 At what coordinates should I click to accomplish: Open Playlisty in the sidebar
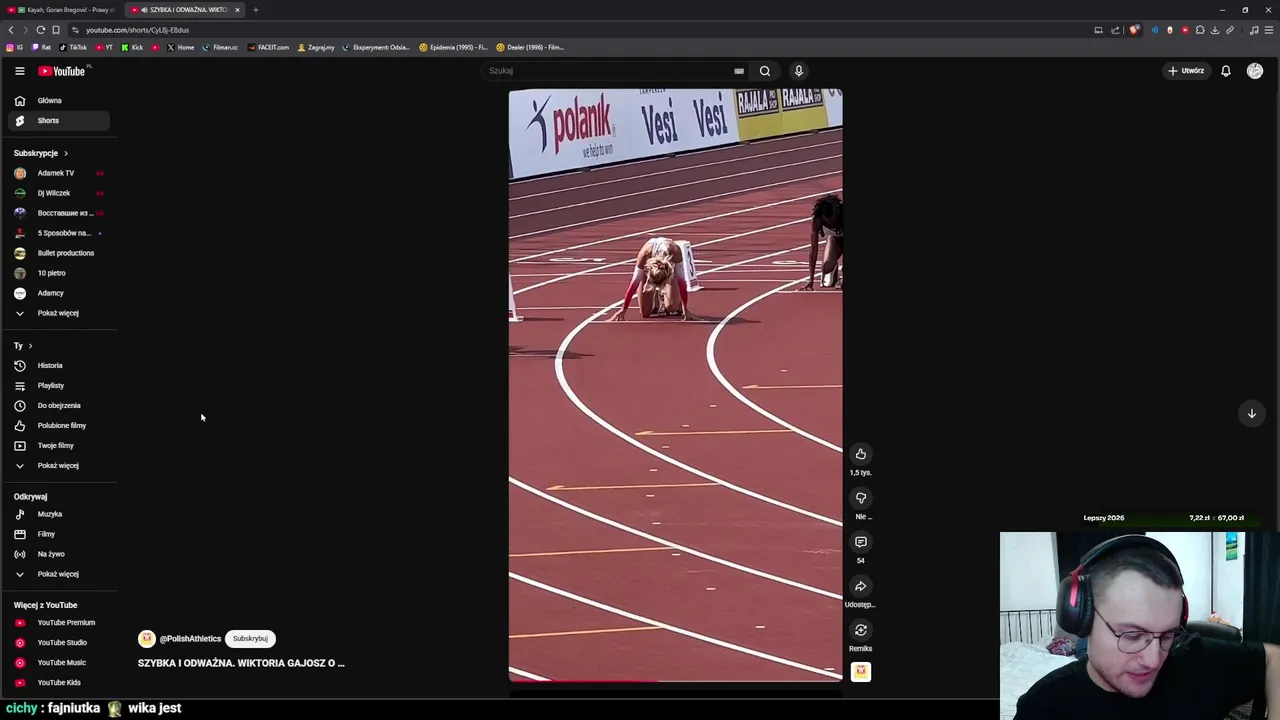point(58,386)
